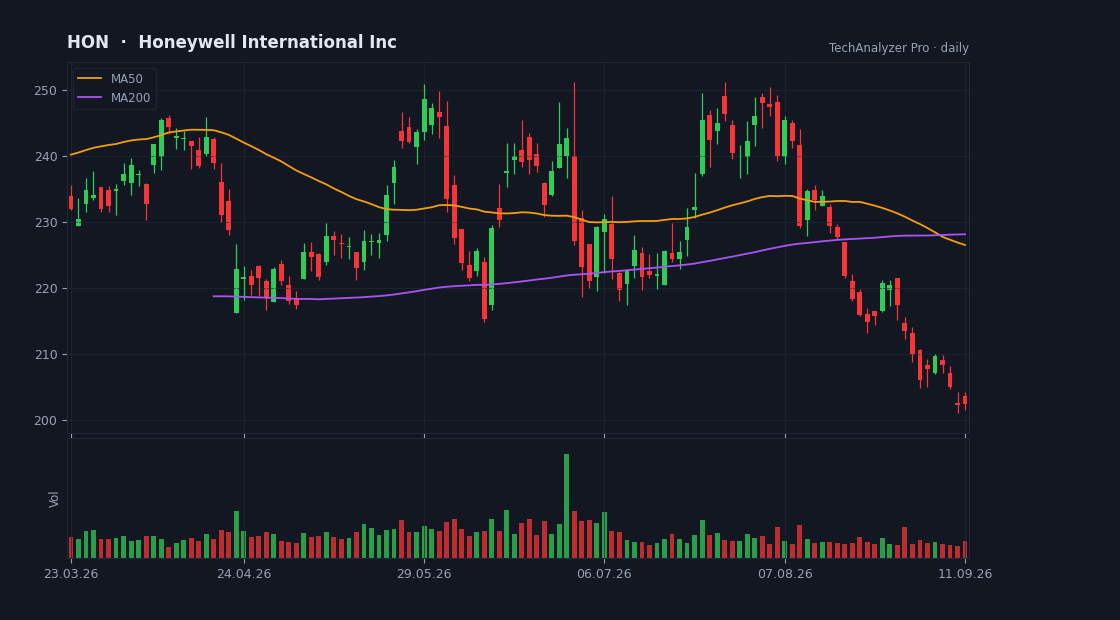Click the Vol axis label
Screen dimensions: 1120x620
pos(54,499)
